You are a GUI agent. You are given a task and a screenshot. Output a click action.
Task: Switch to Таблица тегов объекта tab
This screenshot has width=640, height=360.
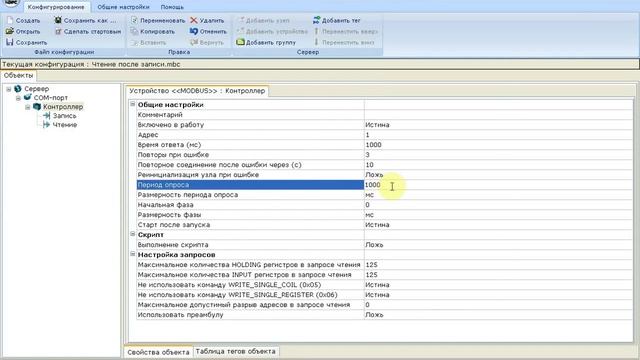pos(236,351)
